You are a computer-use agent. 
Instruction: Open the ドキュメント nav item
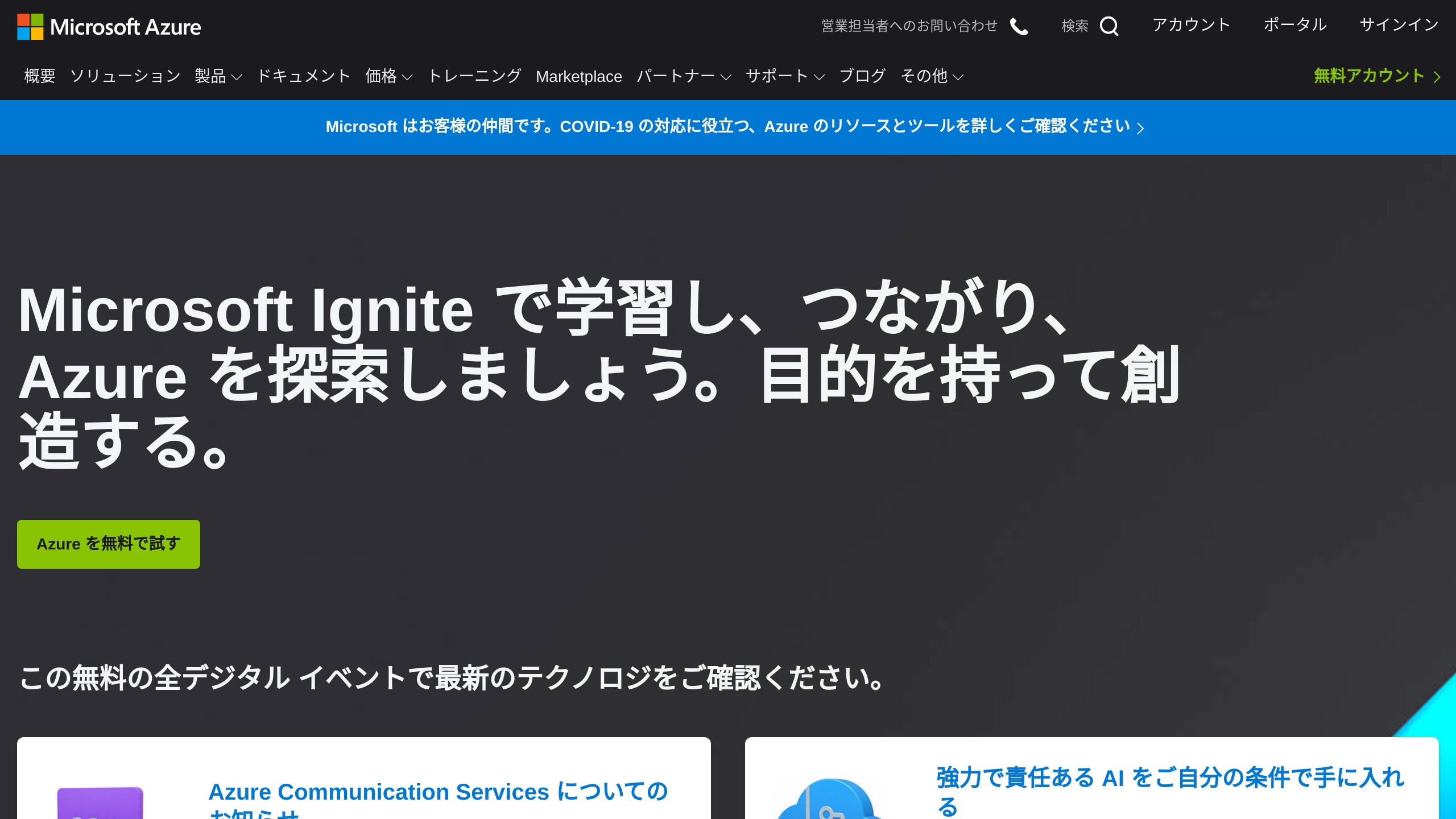click(x=304, y=76)
